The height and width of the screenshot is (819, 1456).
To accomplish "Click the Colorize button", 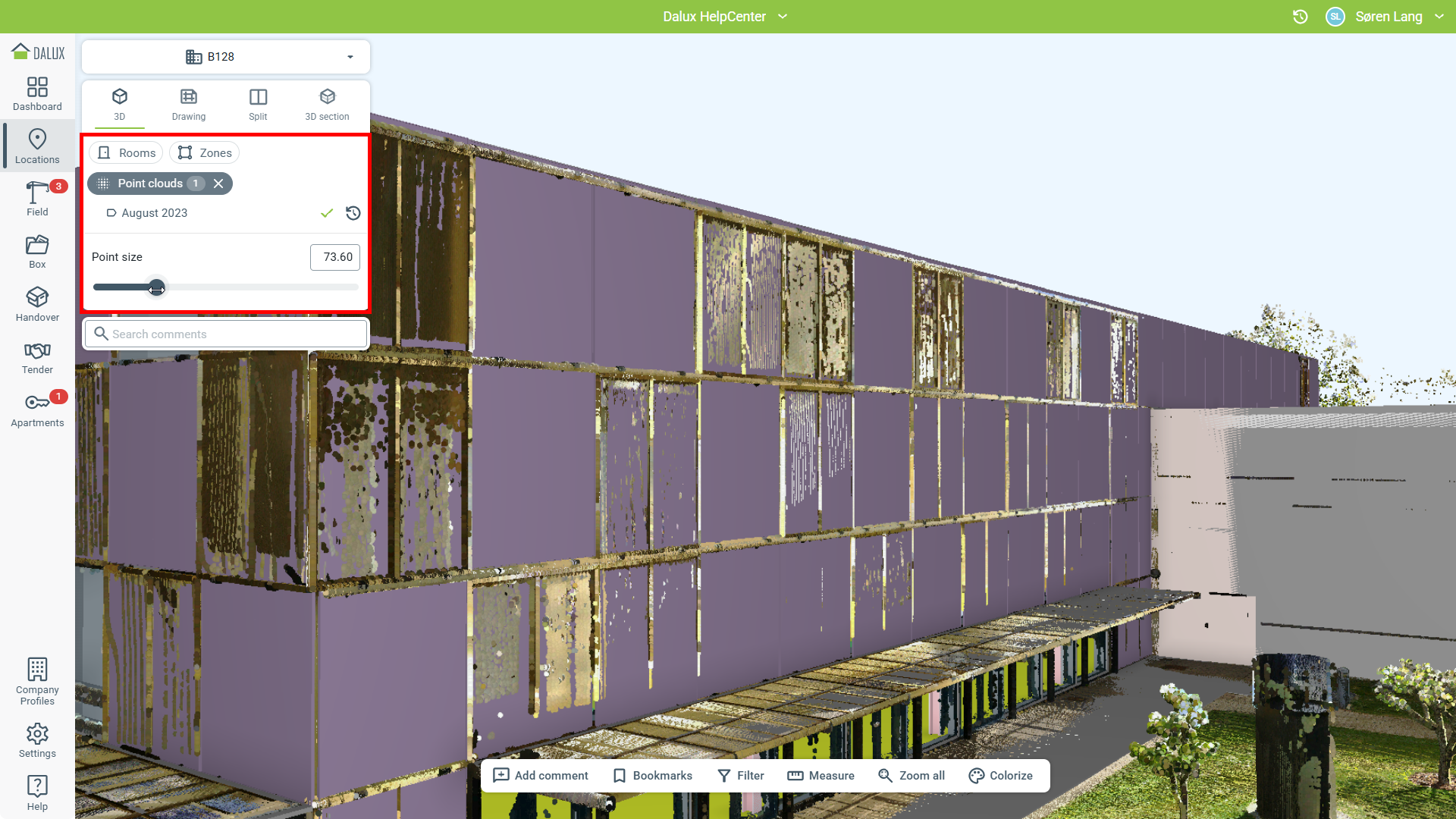I will 1001,776.
